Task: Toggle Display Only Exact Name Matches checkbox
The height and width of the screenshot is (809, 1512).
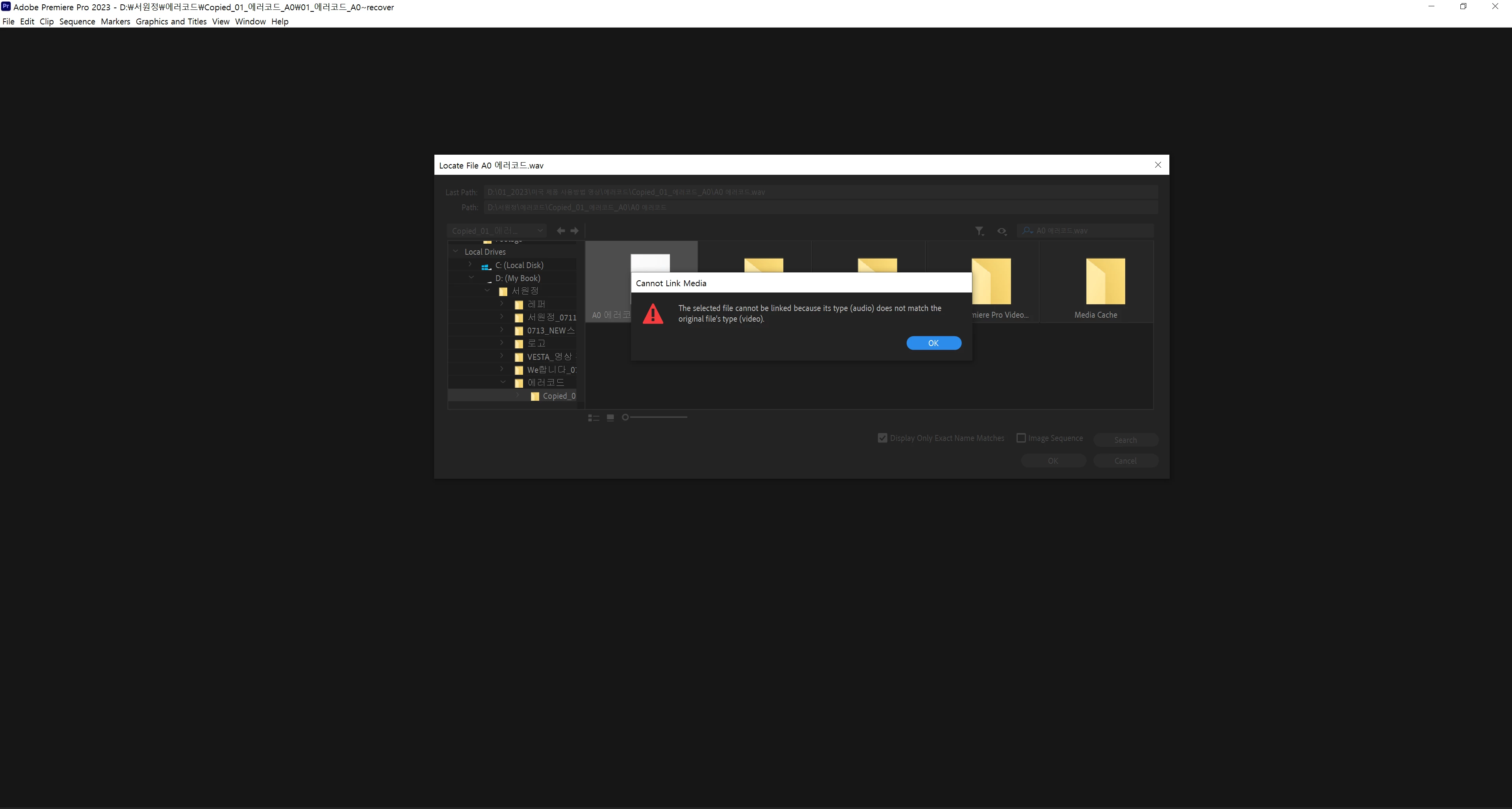Action: point(882,438)
